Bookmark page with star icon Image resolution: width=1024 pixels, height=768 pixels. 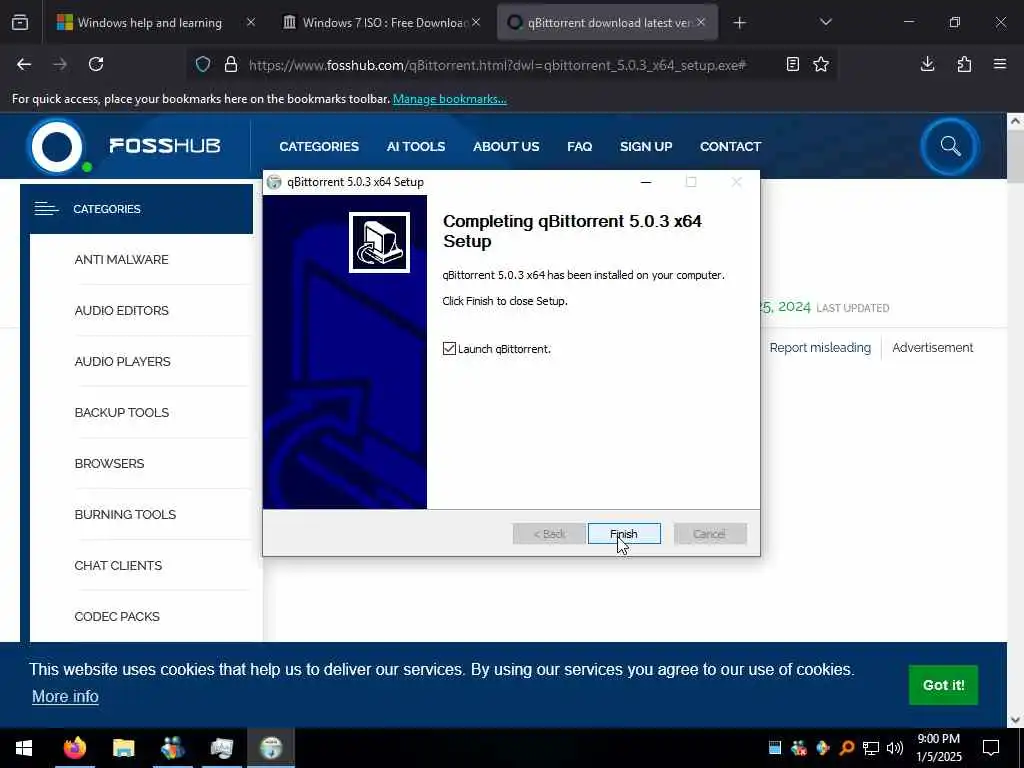click(x=821, y=64)
